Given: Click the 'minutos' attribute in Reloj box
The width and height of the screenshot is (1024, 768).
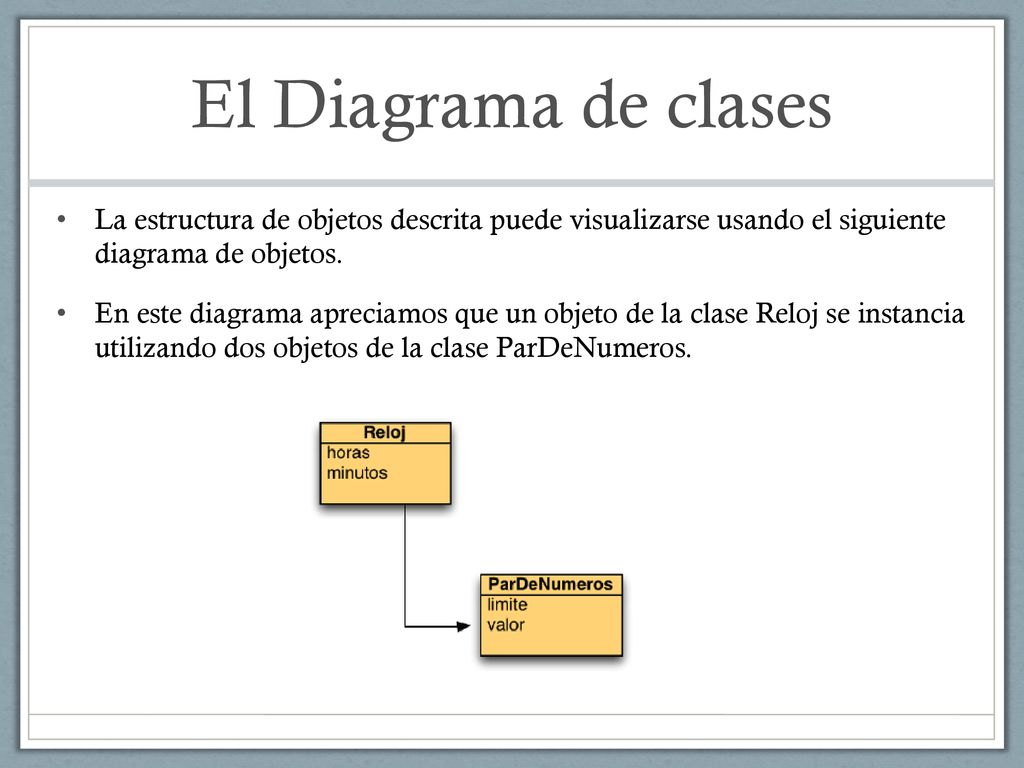Looking at the screenshot, I should click(357, 473).
